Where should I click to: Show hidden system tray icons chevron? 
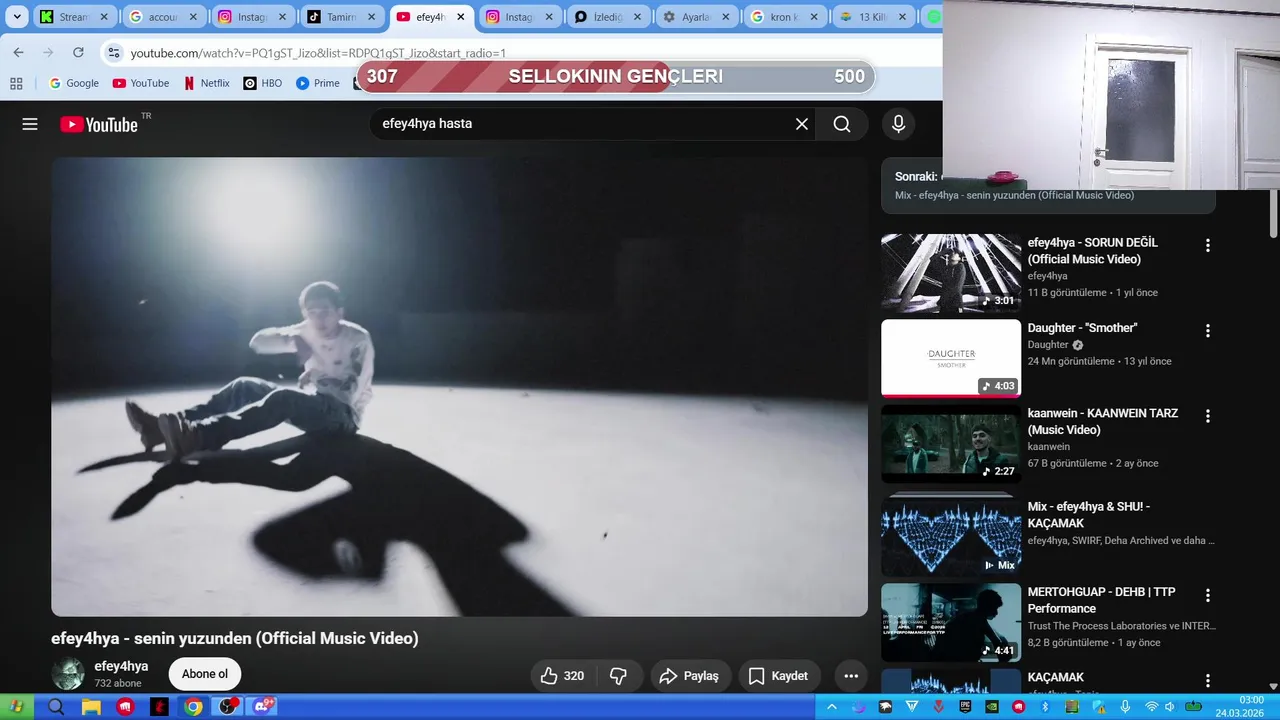pos(831,707)
